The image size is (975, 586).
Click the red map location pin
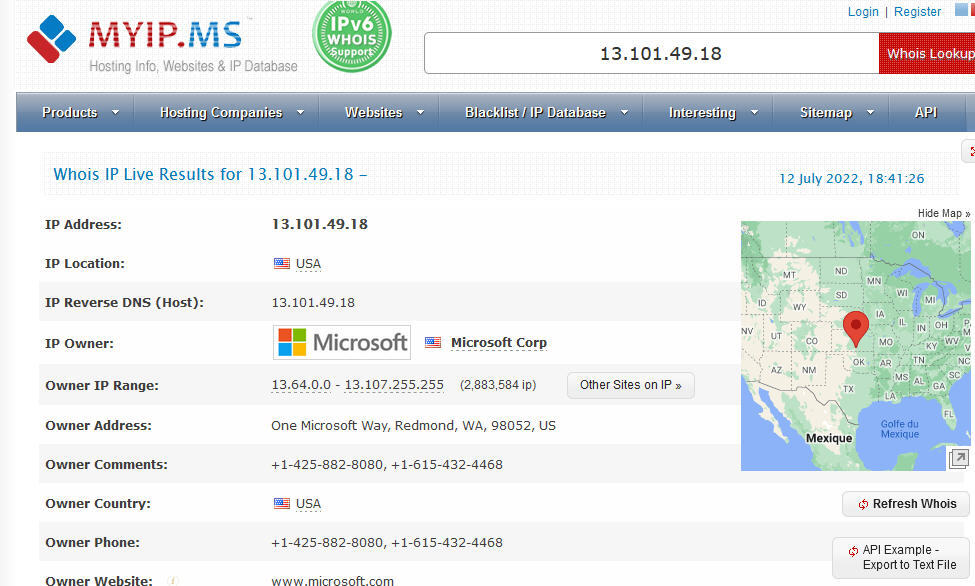click(856, 328)
